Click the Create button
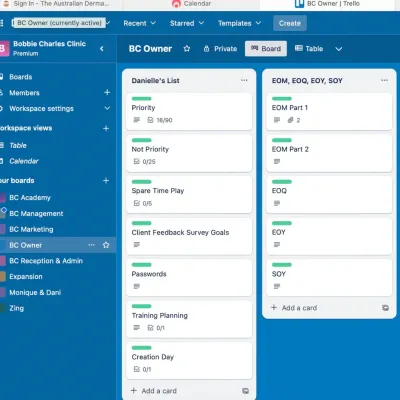 click(x=290, y=23)
